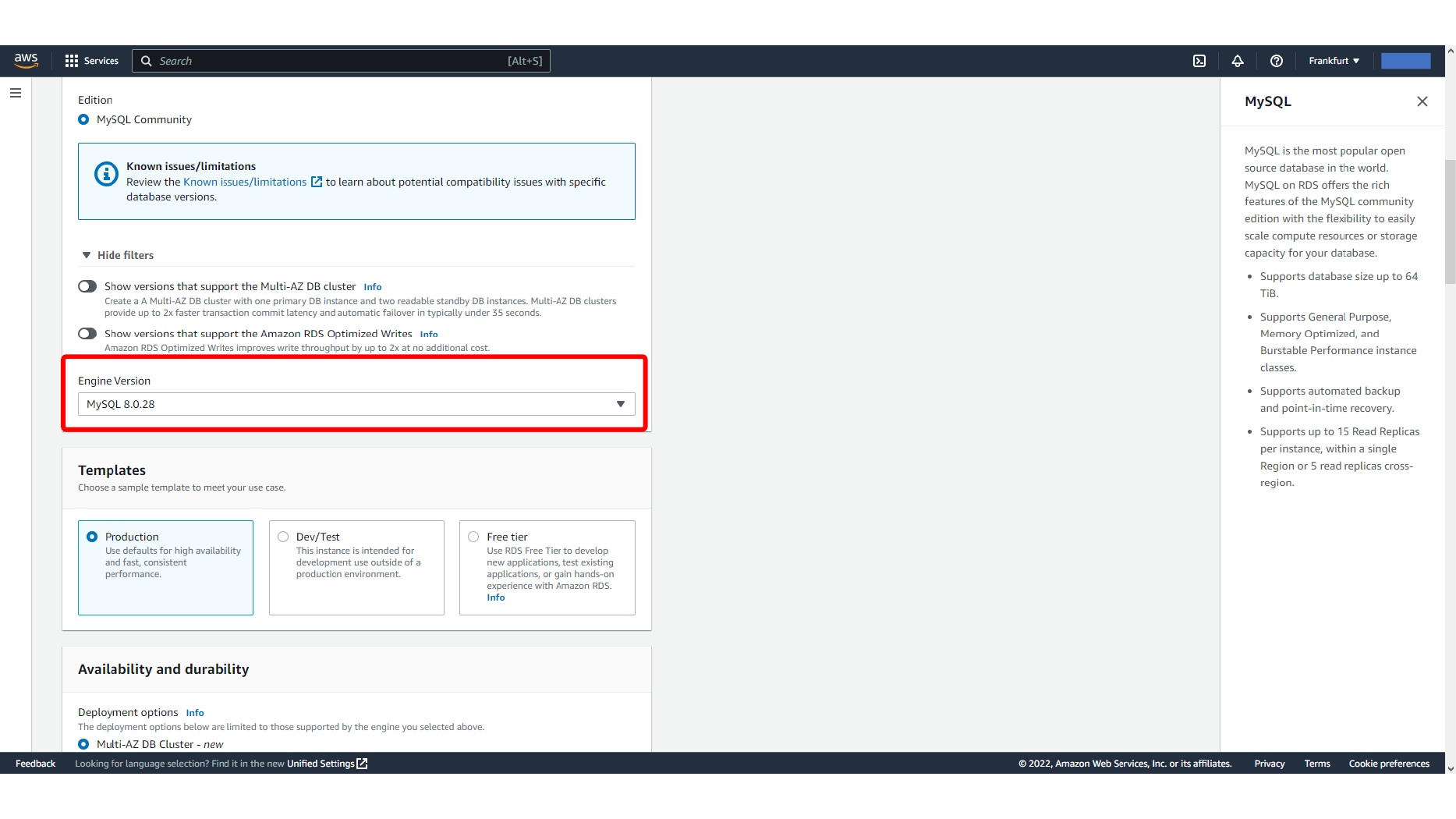1456x819 pixels.
Task: Open the Services grid menu
Action: (x=72, y=61)
